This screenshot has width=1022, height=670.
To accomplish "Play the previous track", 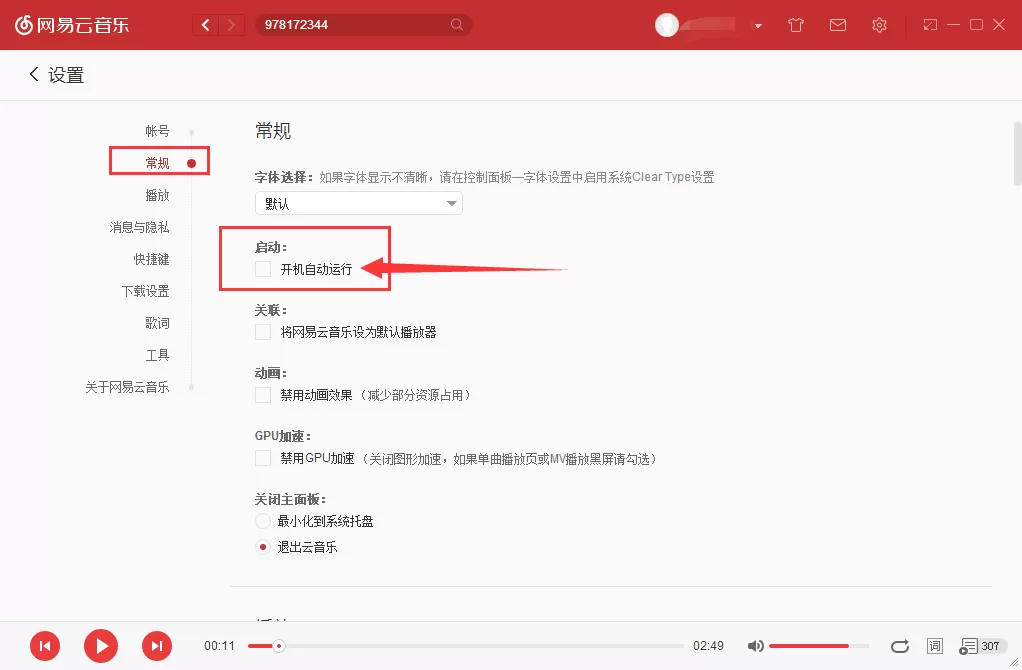I will tap(45, 646).
